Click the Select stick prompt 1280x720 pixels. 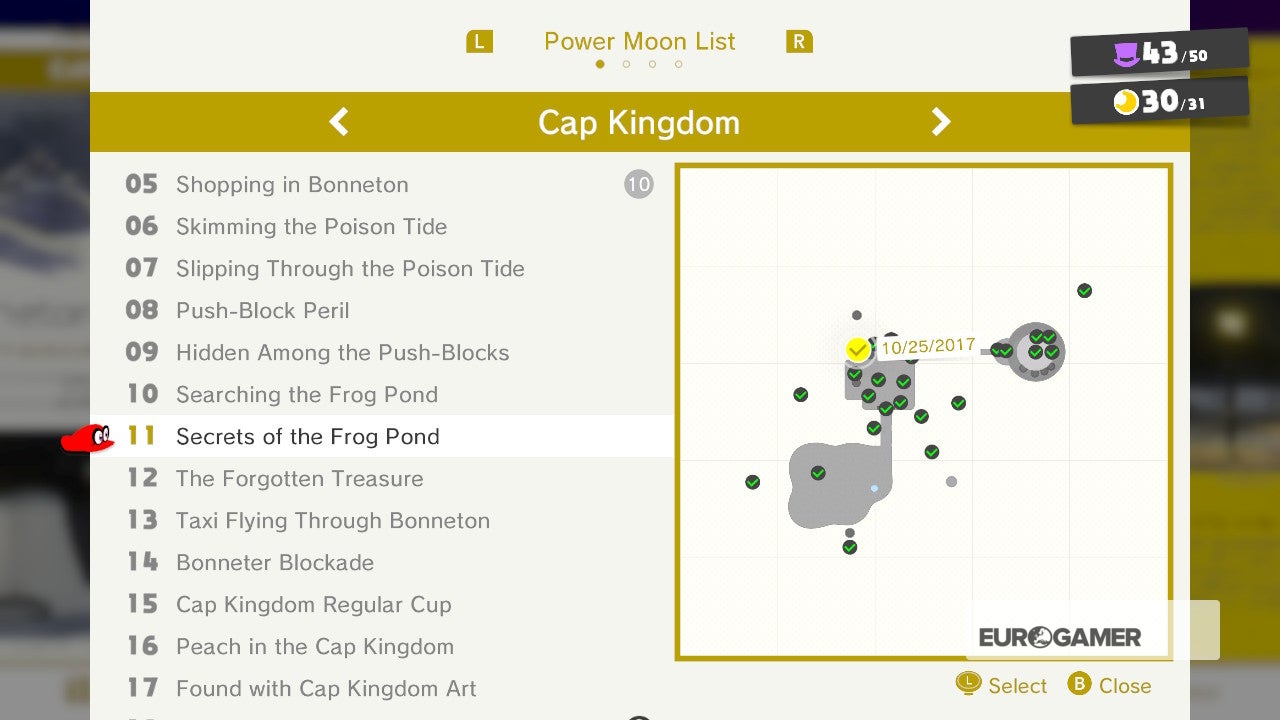click(1001, 685)
